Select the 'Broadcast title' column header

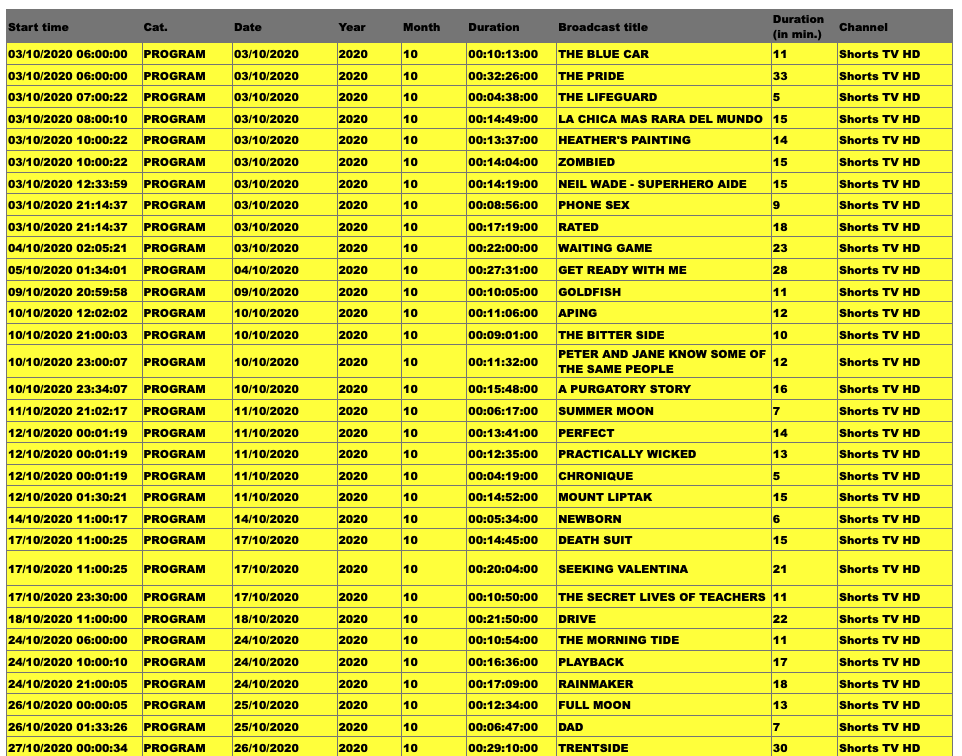point(603,27)
